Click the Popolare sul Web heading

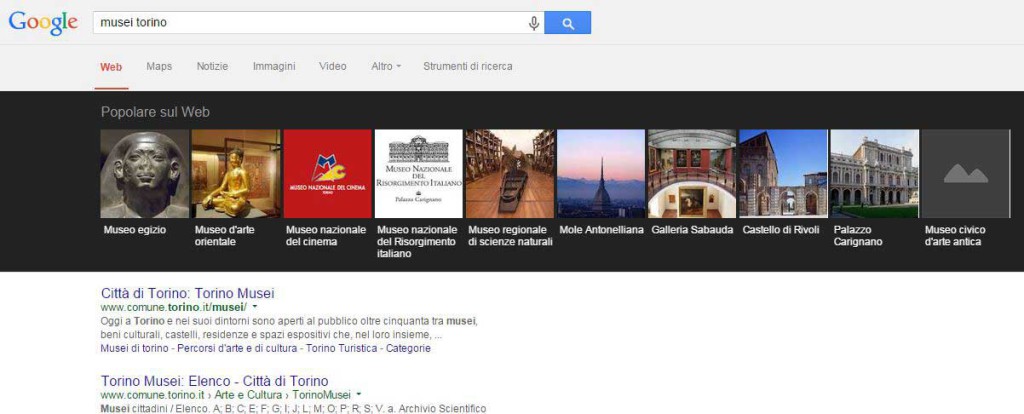(155, 112)
